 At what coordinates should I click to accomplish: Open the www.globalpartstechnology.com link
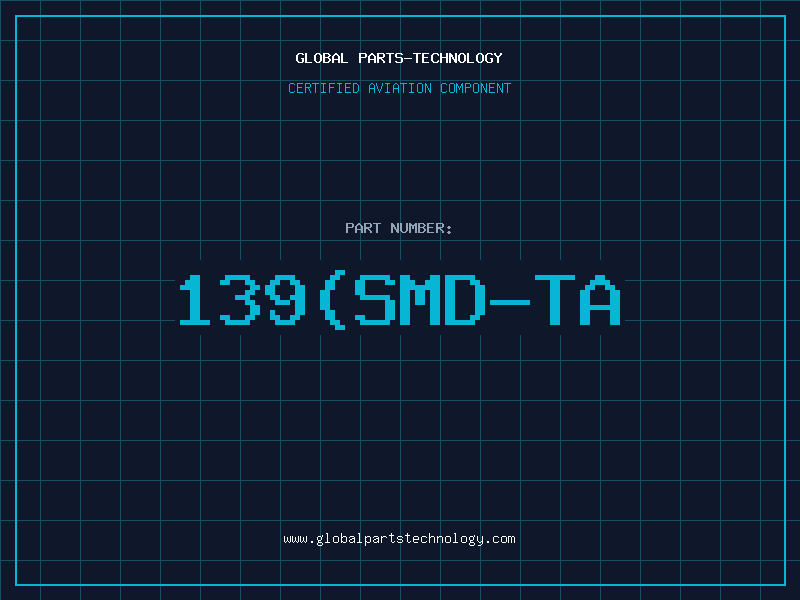[x=399, y=539]
